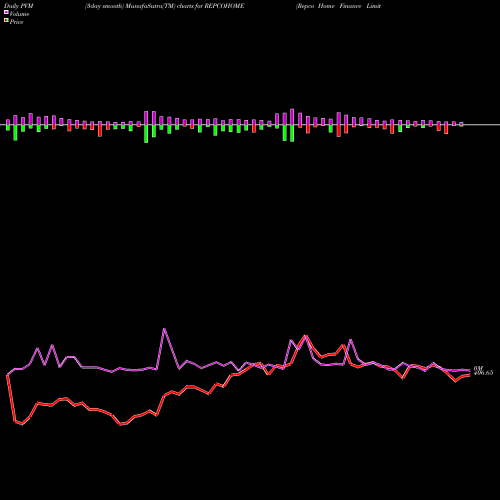This screenshot has width=500, height=500.
Task: Select the Volume legend label
Action: pyautogui.click(x=19, y=14)
